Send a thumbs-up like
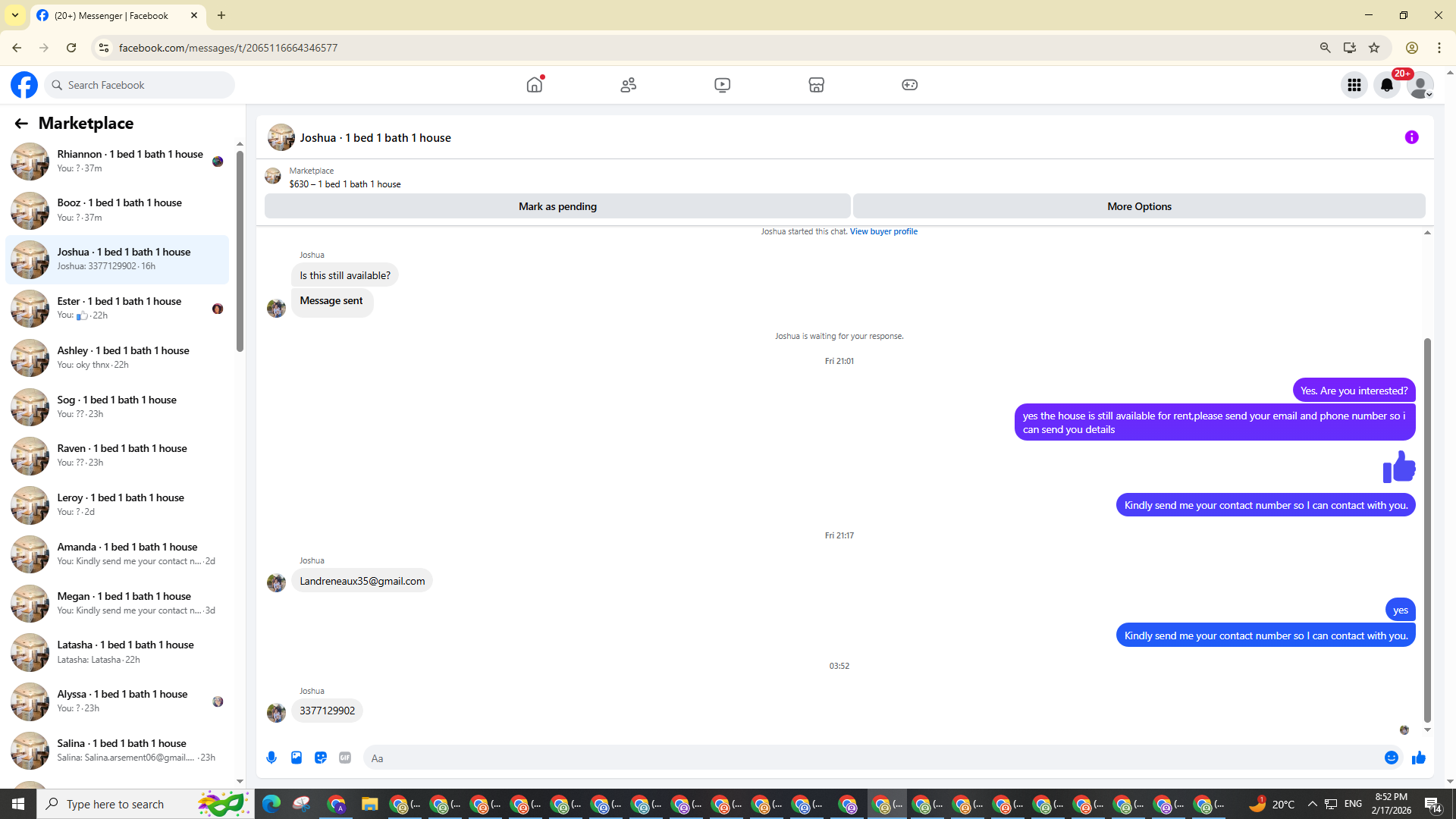This screenshot has height=819, width=1456. [x=1419, y=758]
